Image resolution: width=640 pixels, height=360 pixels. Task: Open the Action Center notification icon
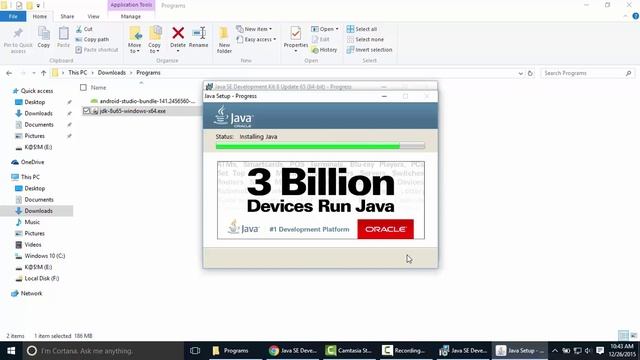coord(600,351)
